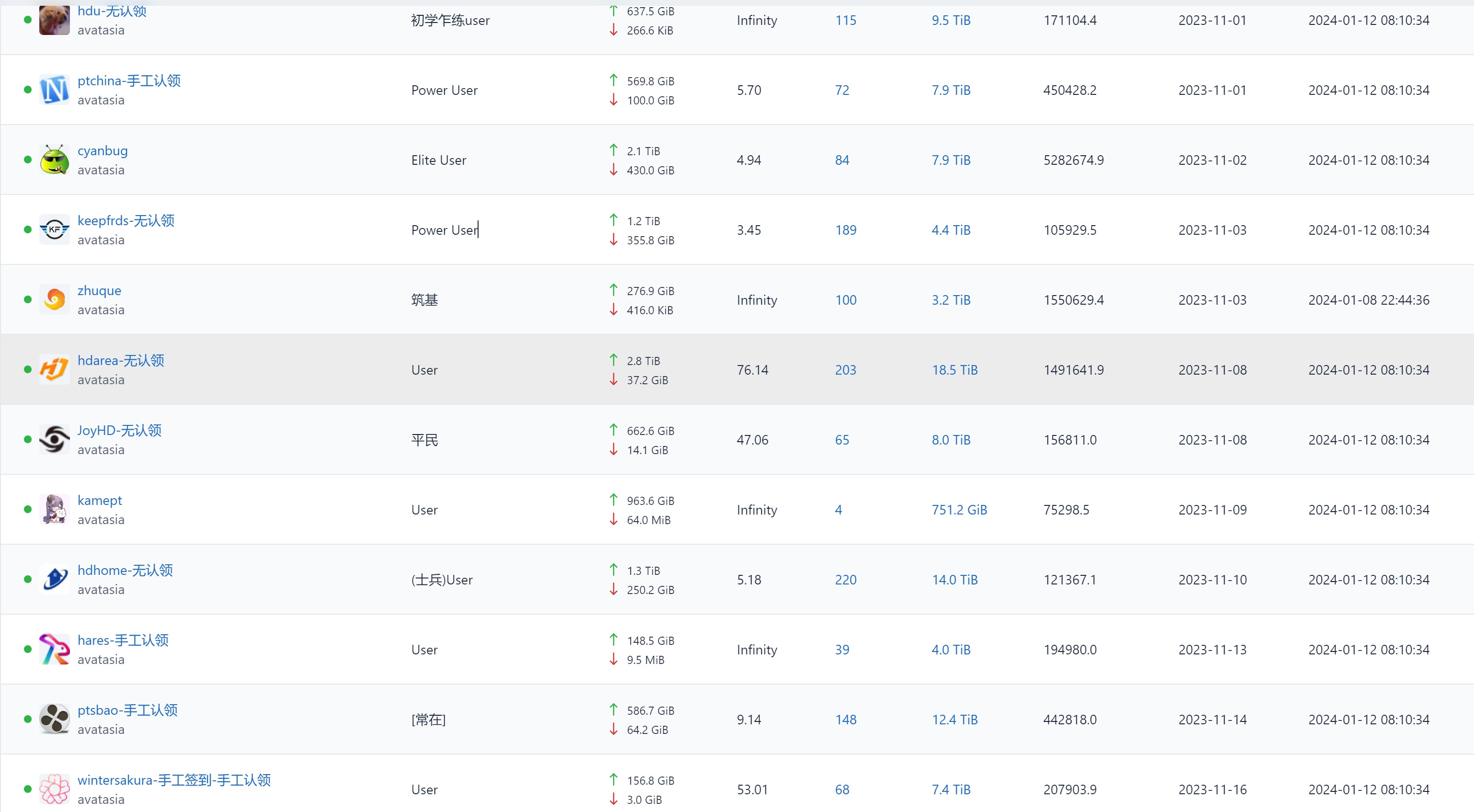This screenshot has height=812, width=1474.
Task: Click the zhuque seeding count 100
Action: coord(845,300)
